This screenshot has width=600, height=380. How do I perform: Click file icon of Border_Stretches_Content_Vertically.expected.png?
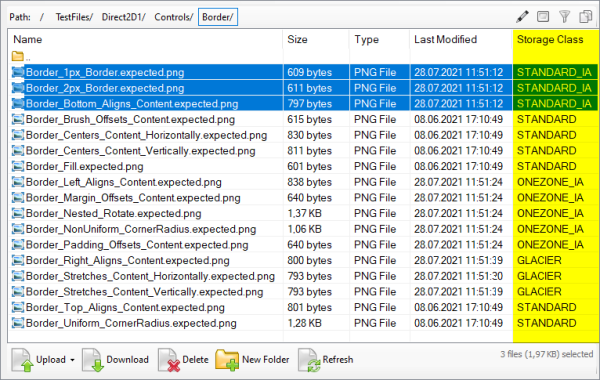18,292
